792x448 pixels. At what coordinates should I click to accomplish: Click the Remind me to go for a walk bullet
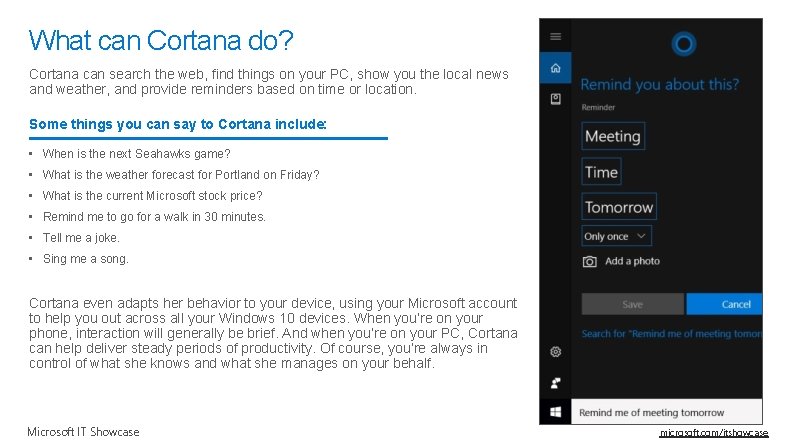(x=154, y=217)
